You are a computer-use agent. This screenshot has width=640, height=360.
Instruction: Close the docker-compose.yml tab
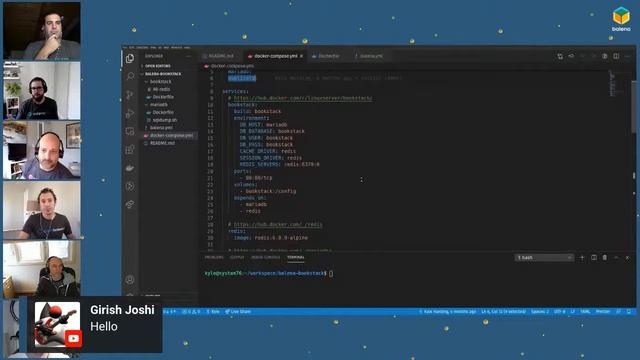click(301, 56)
